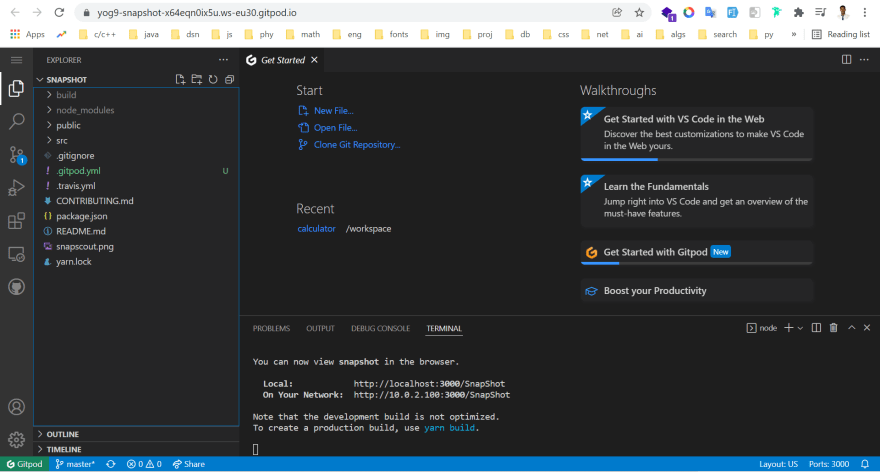Expand the public folder
880x472 pixels.
(136, 125)
